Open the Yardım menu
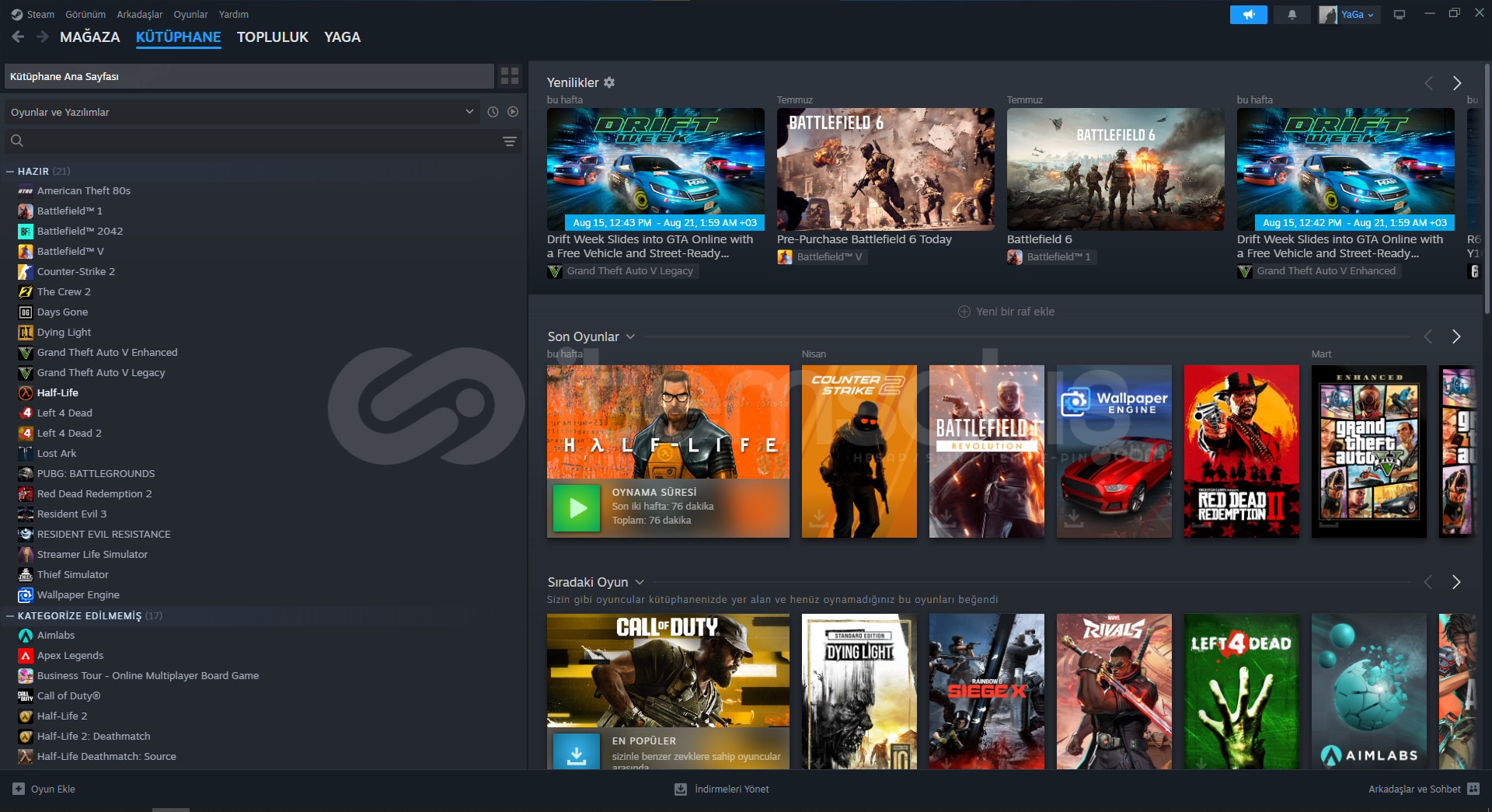 (x=234, y=14)
